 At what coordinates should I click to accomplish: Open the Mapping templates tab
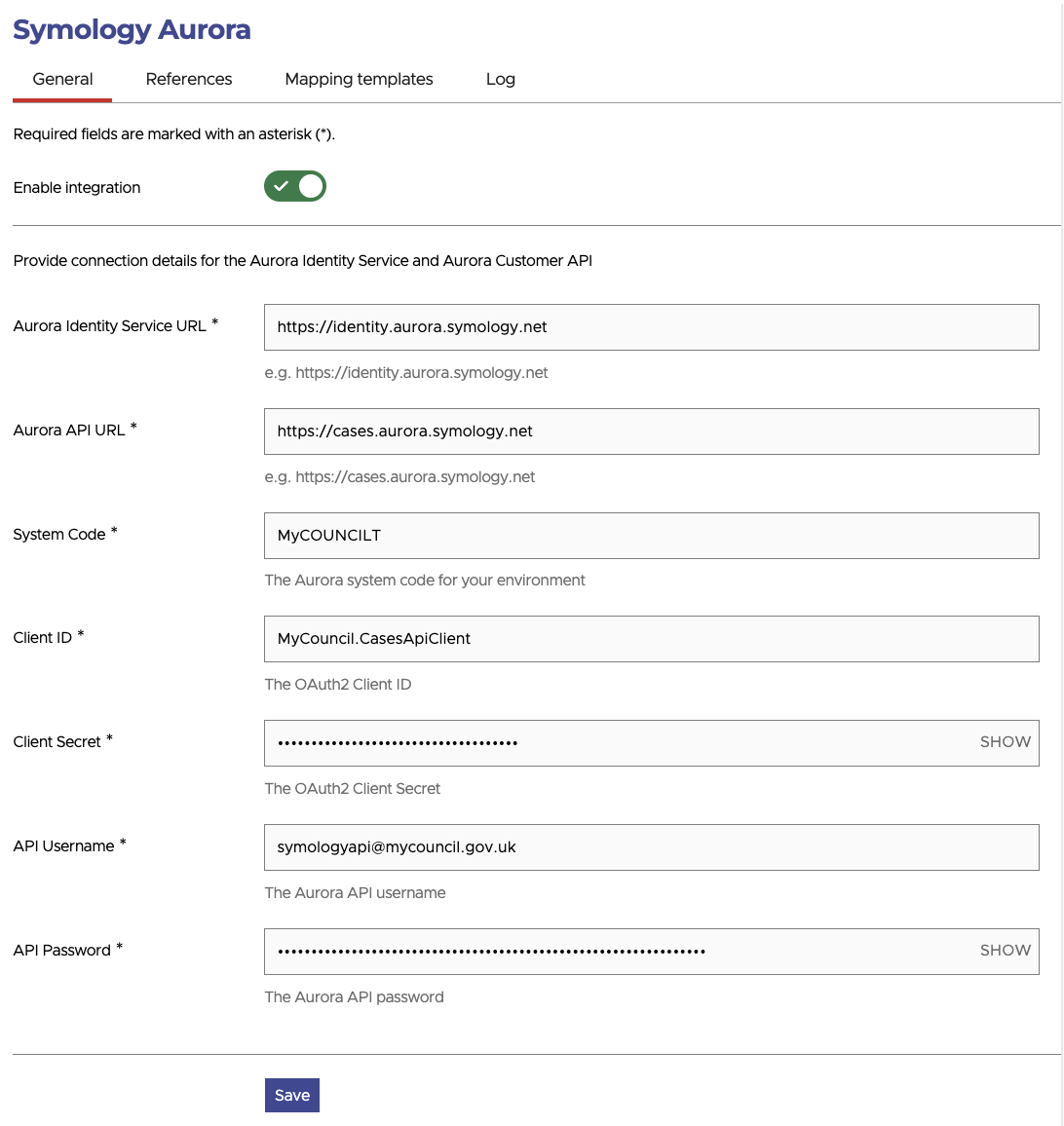358,79
